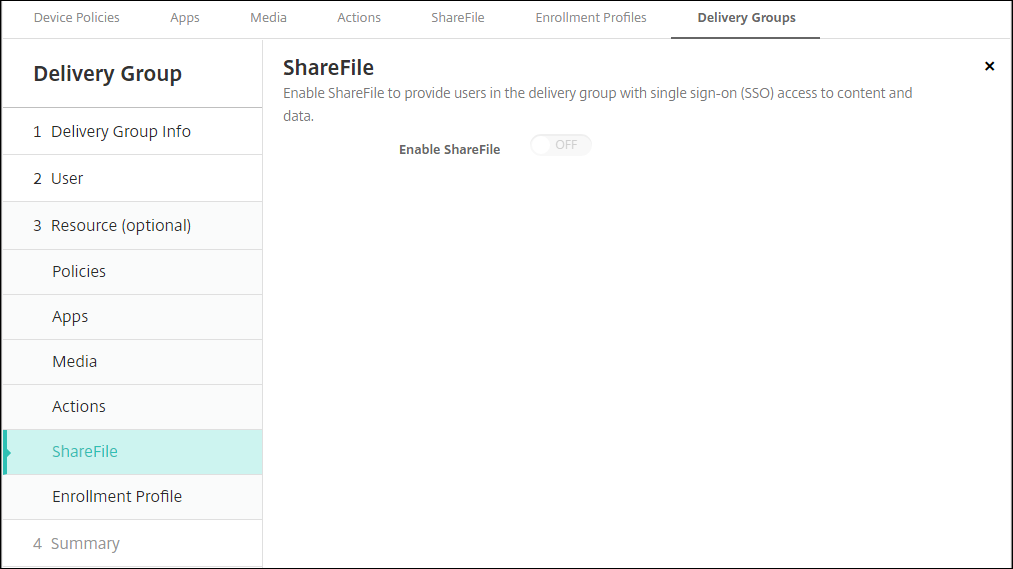Select the ShareFile top tab

(x=458, y=17)
